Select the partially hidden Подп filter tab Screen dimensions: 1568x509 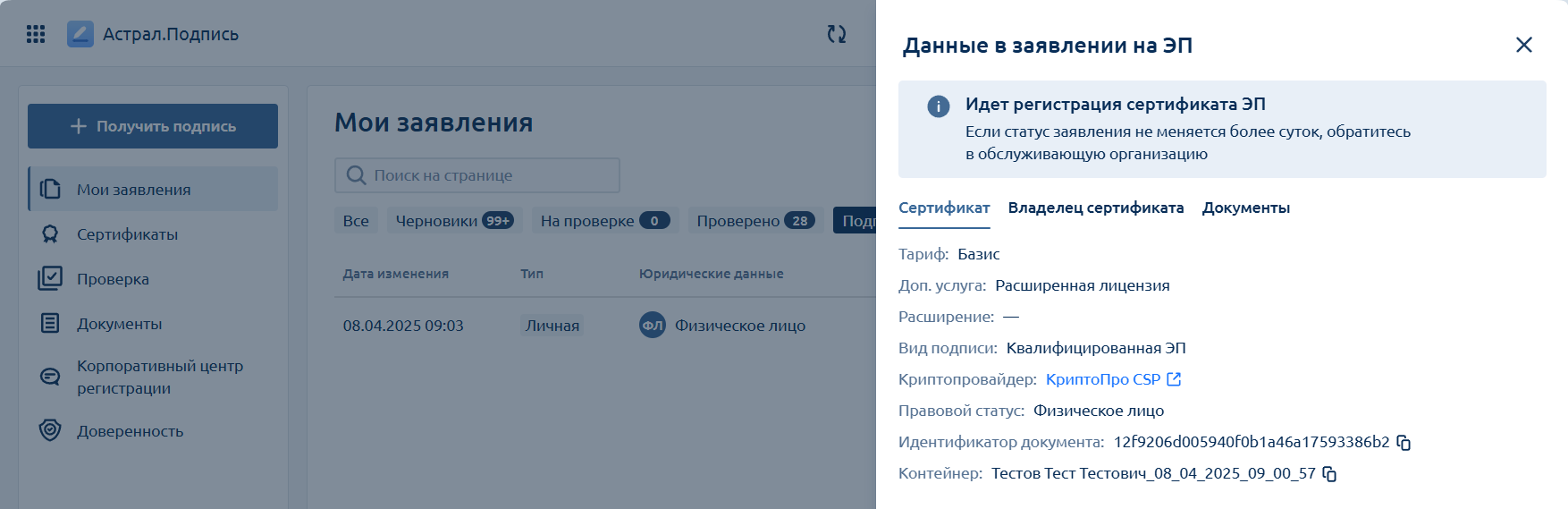click(856, 220)
